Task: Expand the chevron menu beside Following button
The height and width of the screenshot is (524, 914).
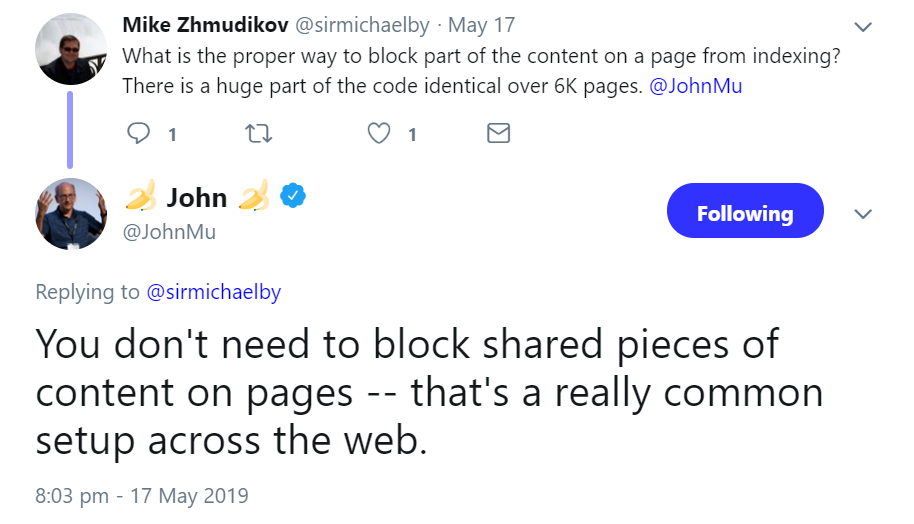Action: (x=862, y=214)
